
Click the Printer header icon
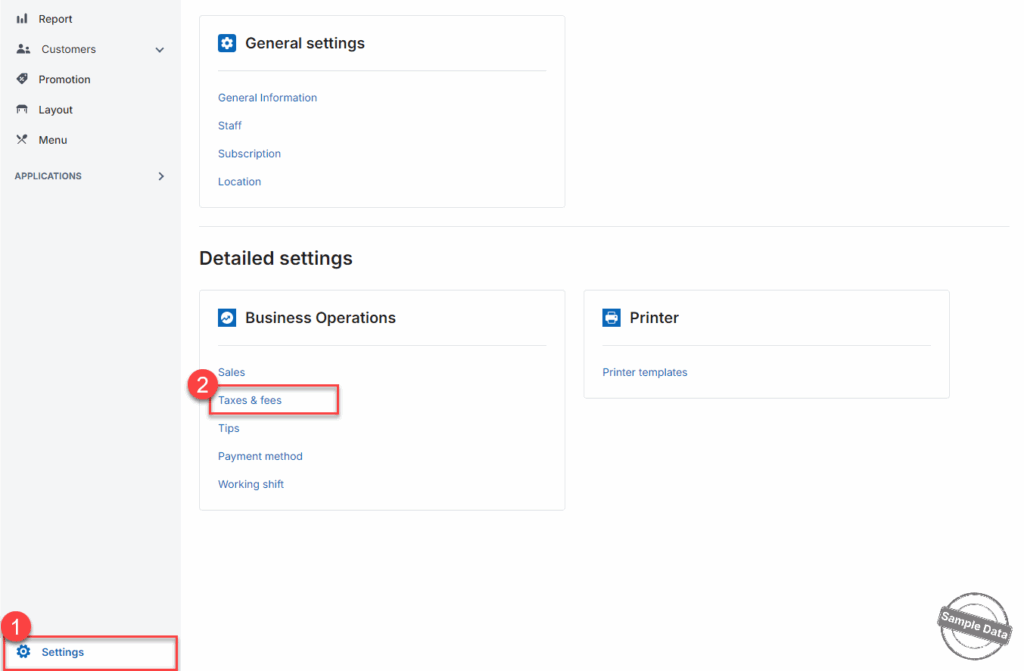pos(611,318)
